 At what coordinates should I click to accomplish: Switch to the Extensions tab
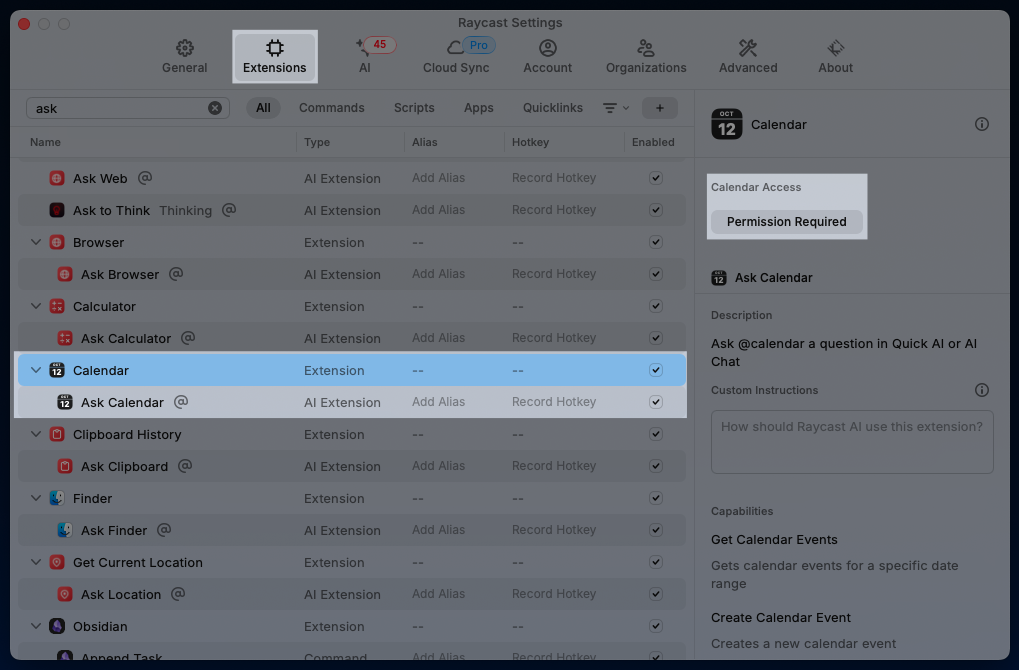[x=274, y=57]
